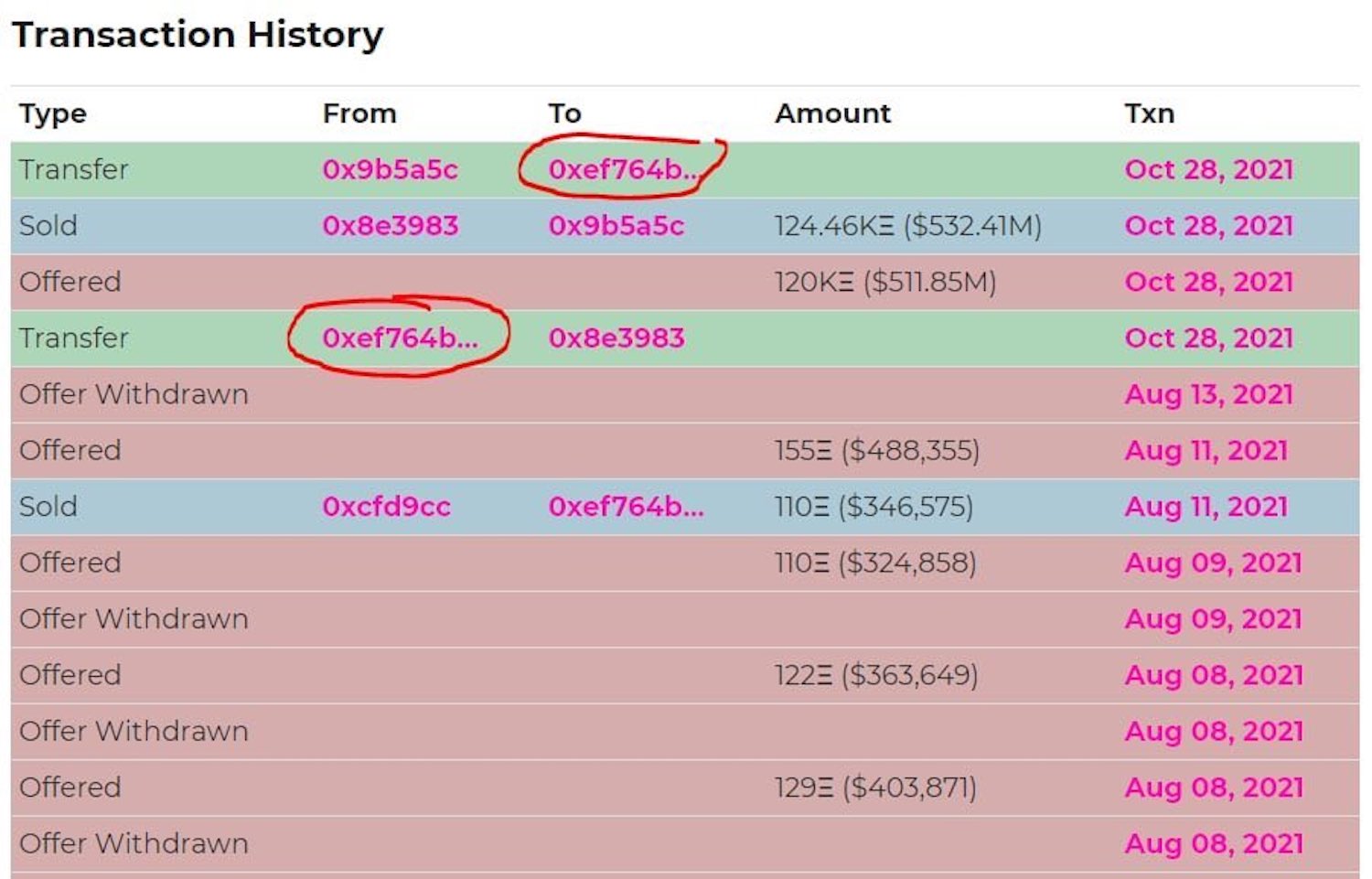Click the Type column header
Screen dimensions: 1372x879
53,113
